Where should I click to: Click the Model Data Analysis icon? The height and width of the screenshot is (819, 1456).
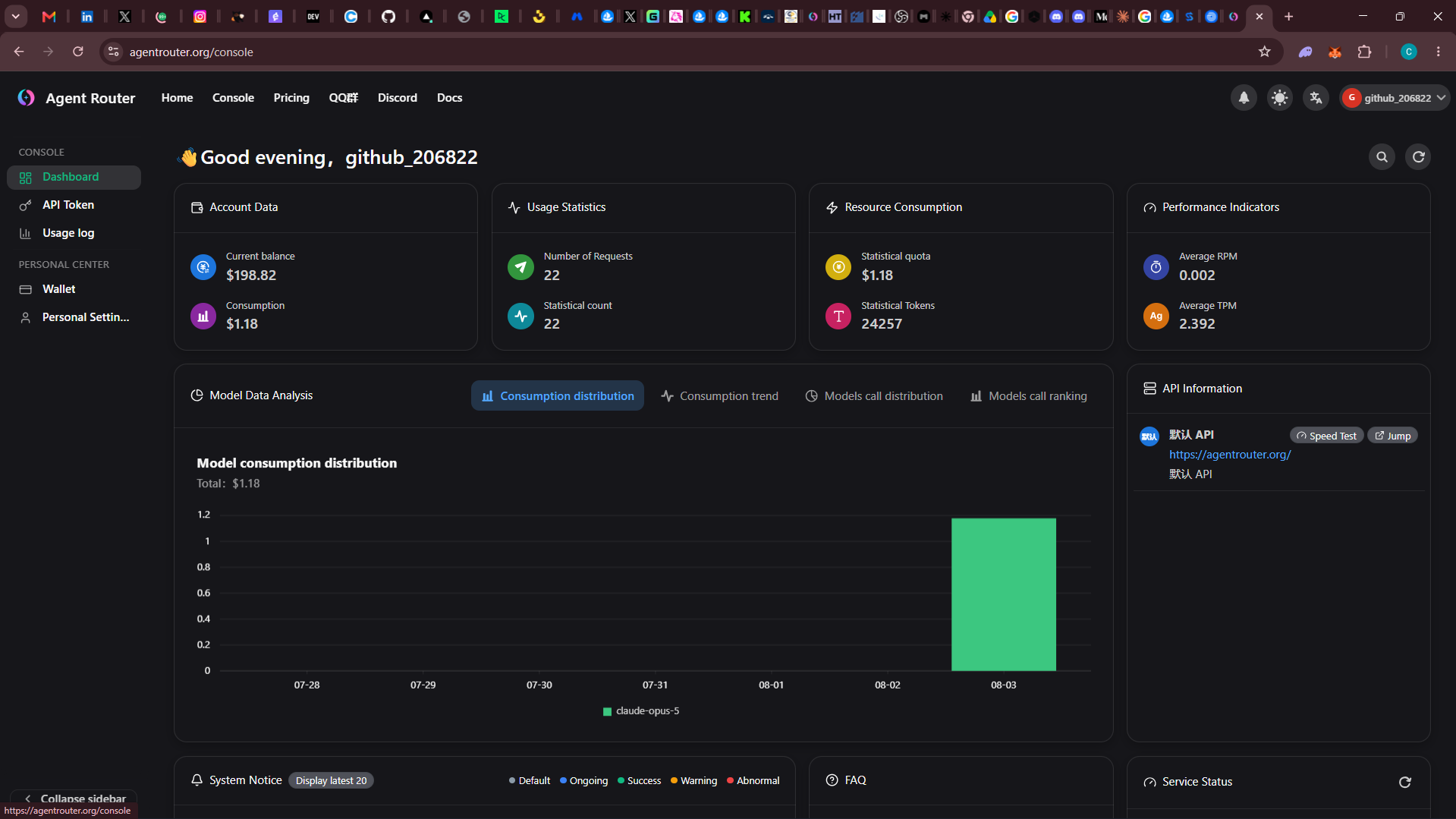(x=197, y=395)
